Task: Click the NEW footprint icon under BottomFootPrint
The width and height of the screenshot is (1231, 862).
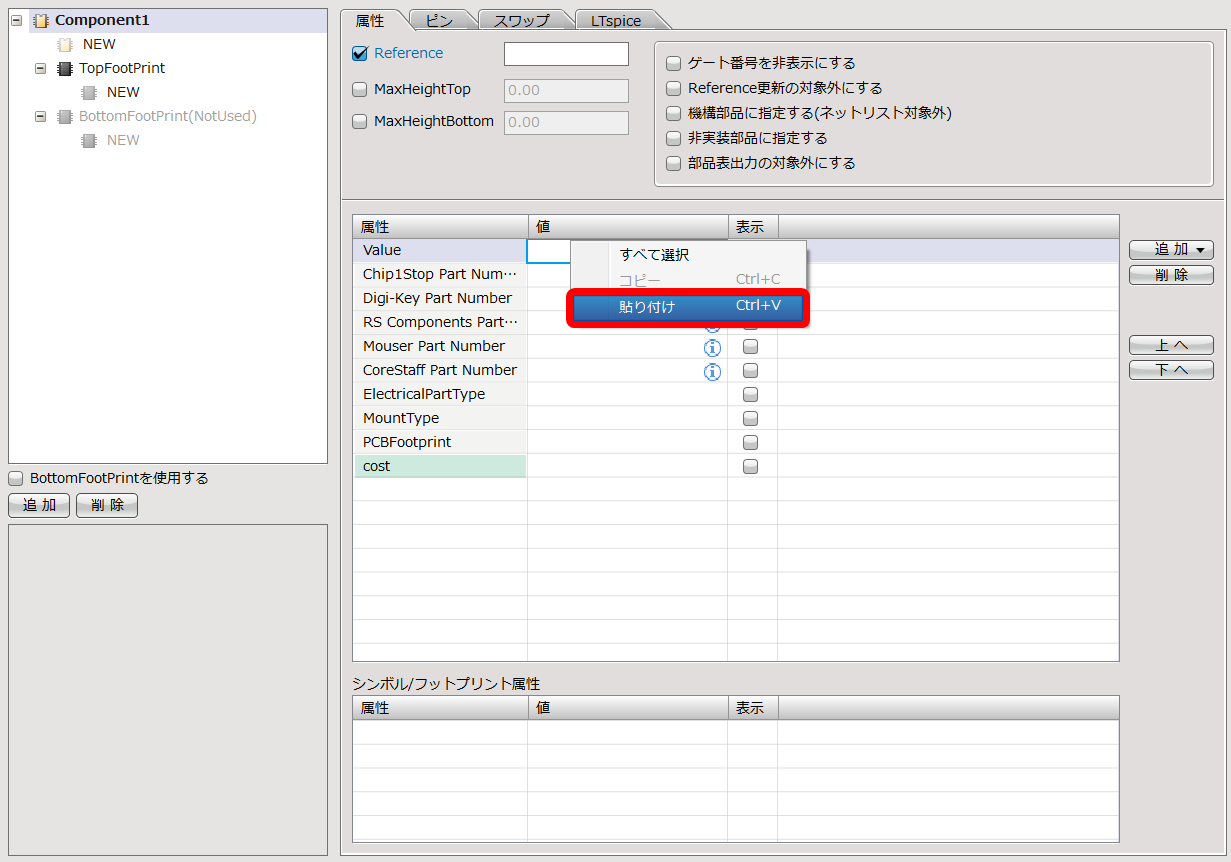Action: (89, 140)
